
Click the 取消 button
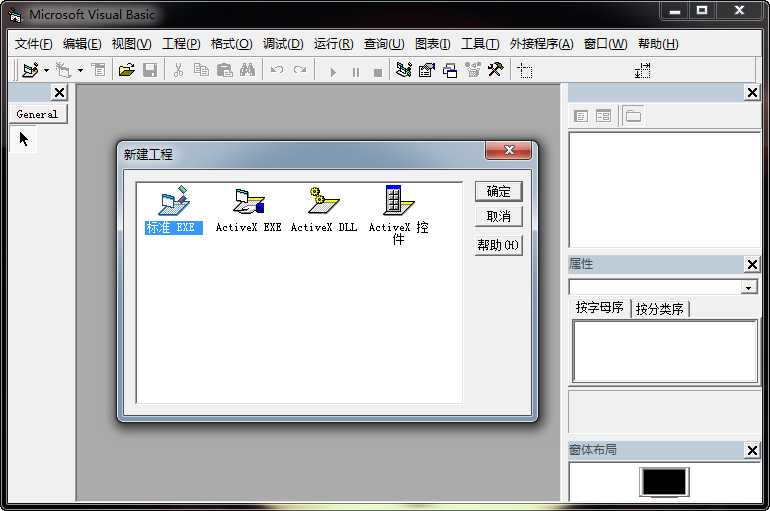(x=498, y=216)
